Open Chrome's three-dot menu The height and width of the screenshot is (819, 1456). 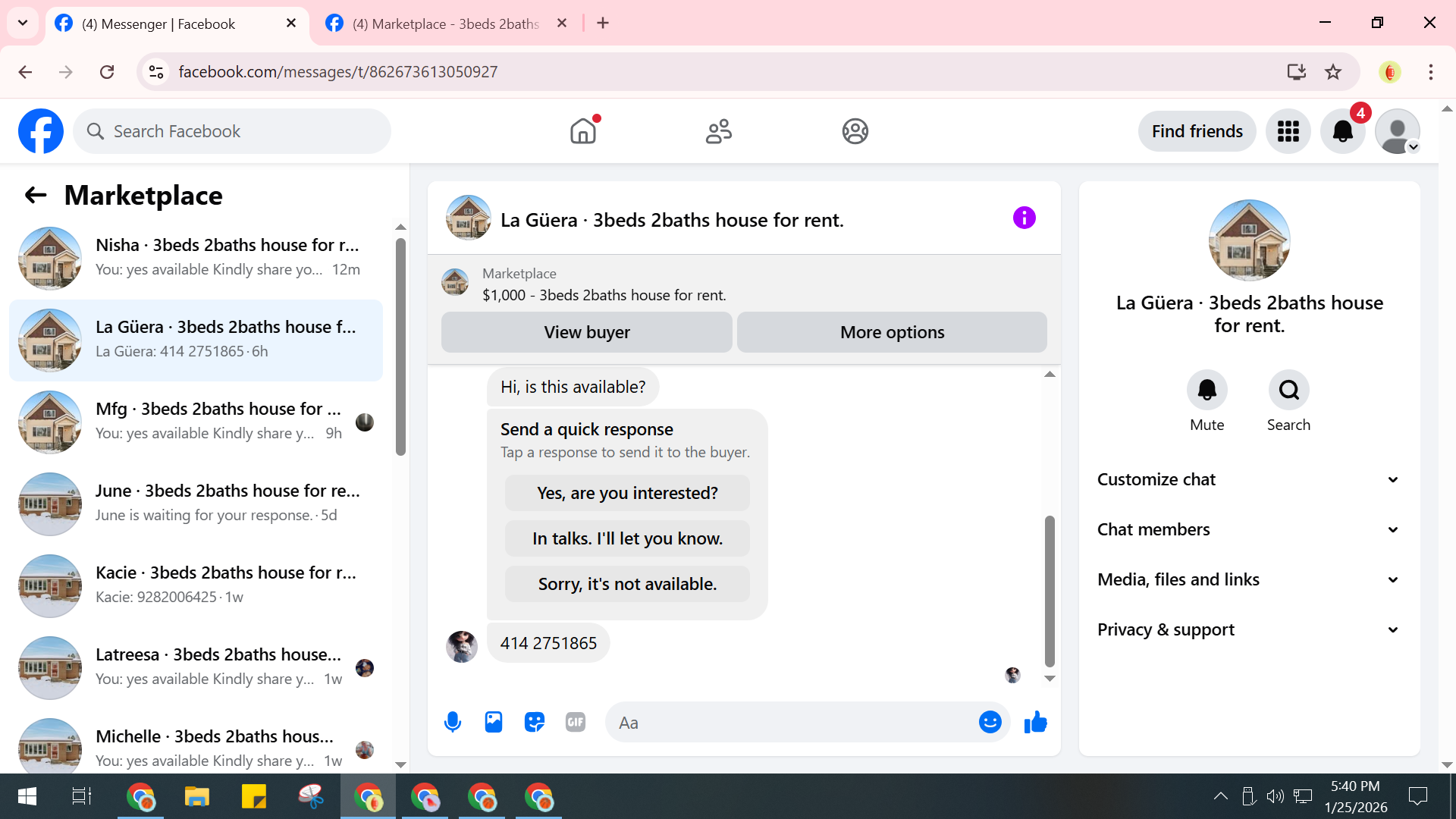point(1430,72)
